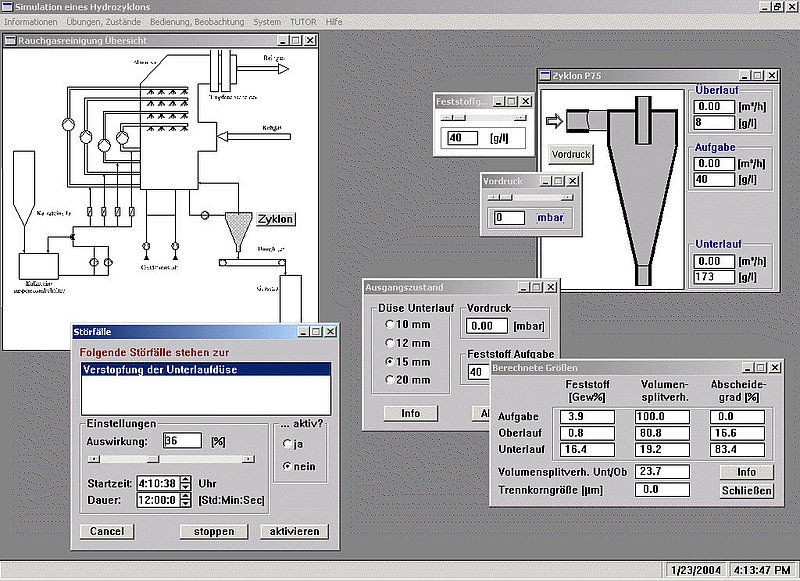Screen dimensions: 800x581
Task: Click the Zyklon P75 window title icon
Action: (x=545, y=75)
